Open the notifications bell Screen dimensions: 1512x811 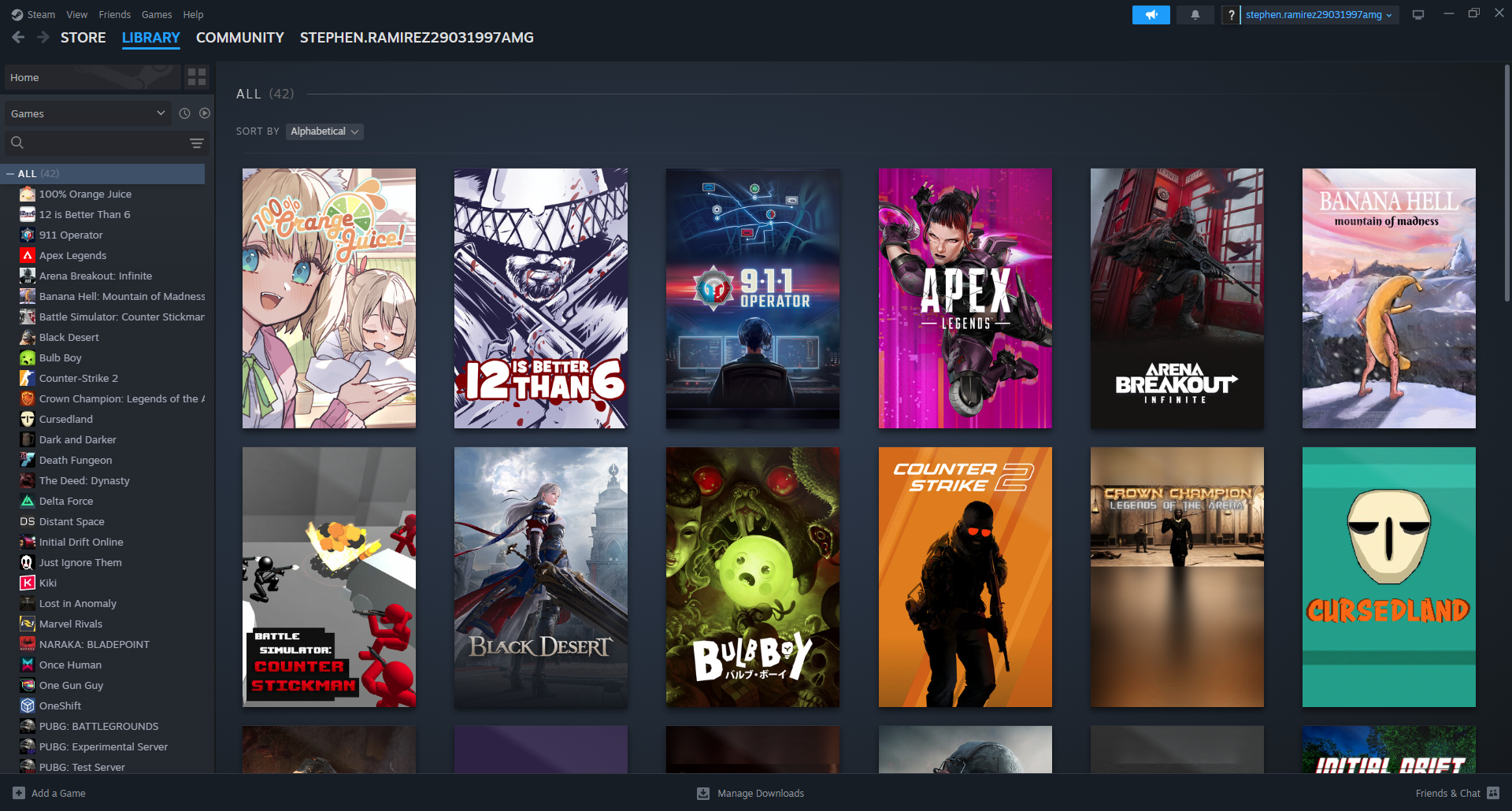pyautogui.click(x=1195, y=15)
